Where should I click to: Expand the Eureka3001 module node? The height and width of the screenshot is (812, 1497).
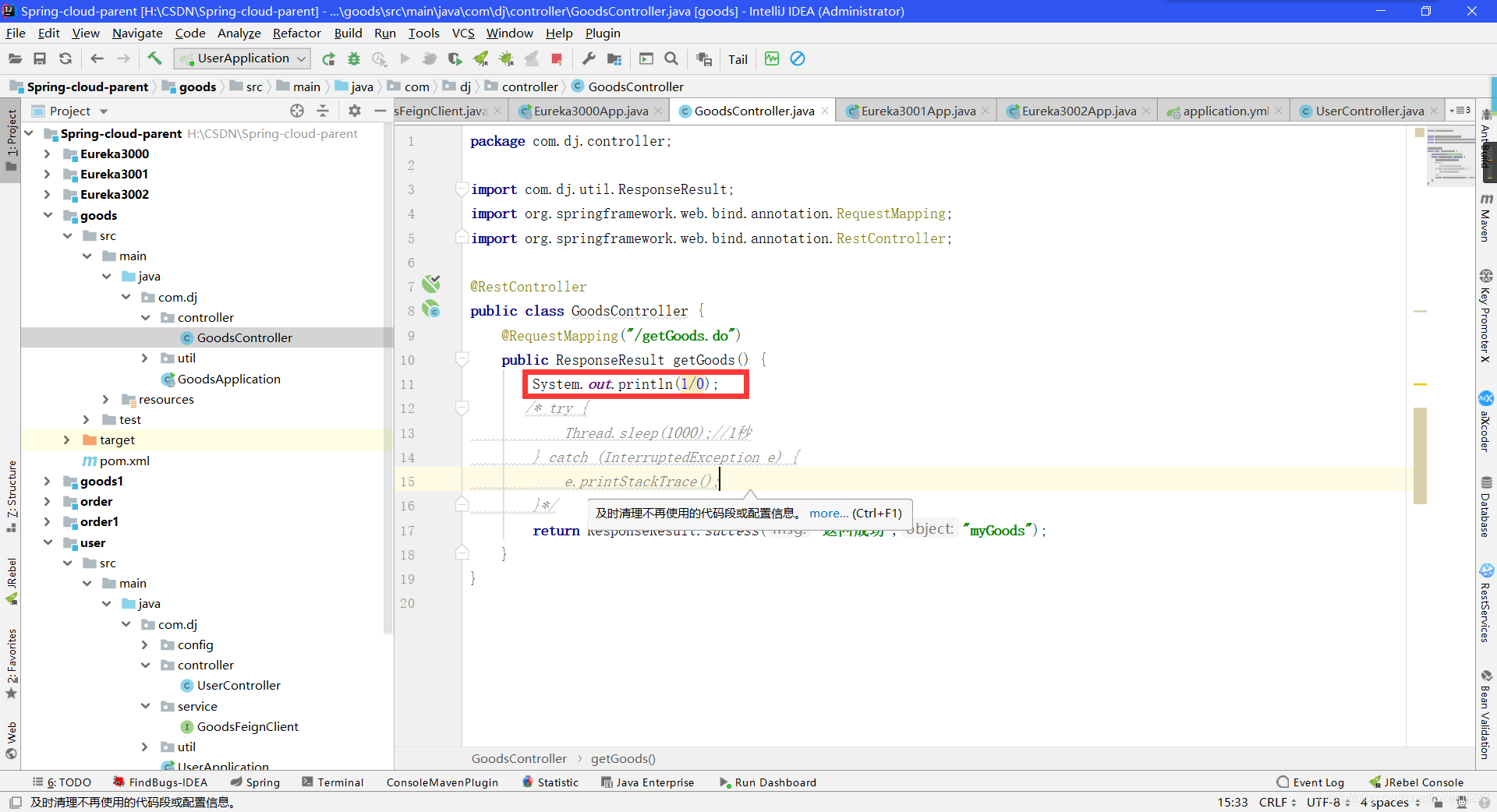point(48,175)
